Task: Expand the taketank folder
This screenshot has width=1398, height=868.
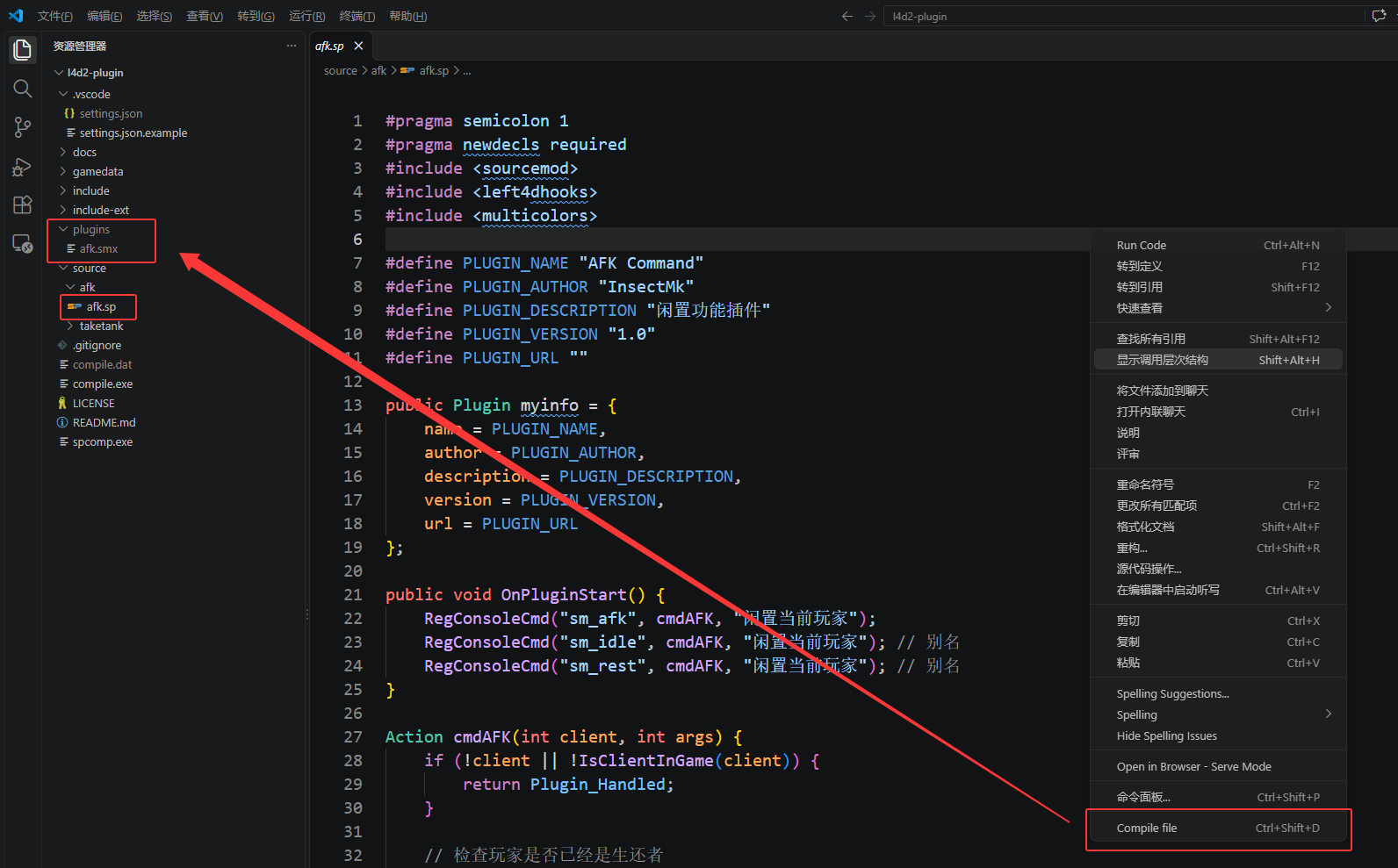Action: (101, 326)
